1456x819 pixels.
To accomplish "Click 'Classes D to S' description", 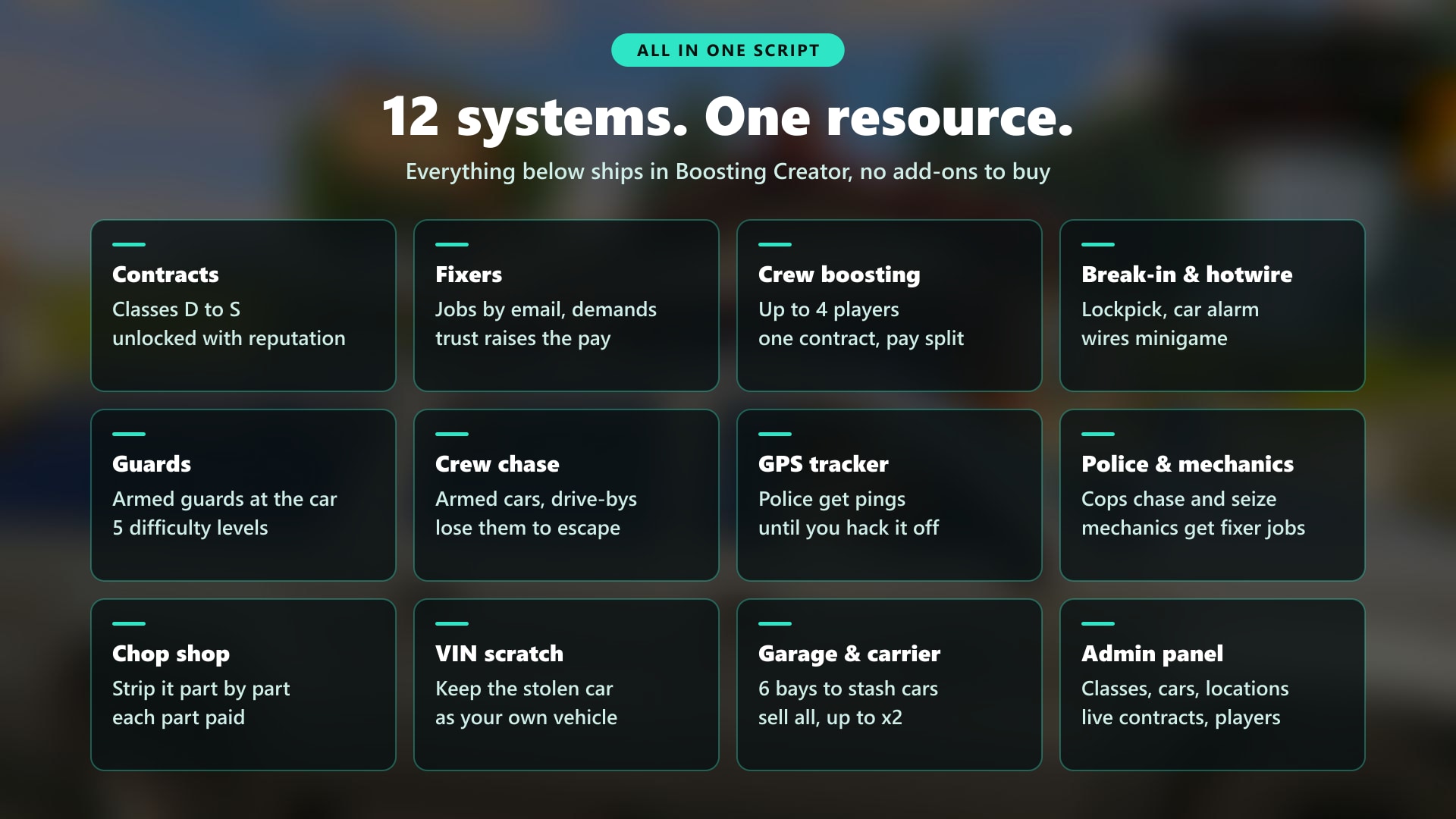I will pos(176,309).
